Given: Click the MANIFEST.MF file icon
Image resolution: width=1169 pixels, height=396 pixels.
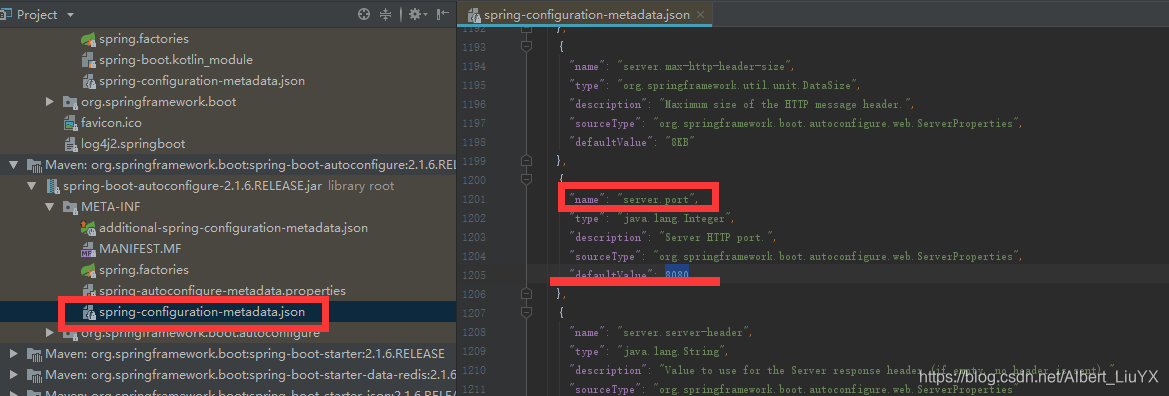Looking at the screenshot, I should [x=88, y=248].
